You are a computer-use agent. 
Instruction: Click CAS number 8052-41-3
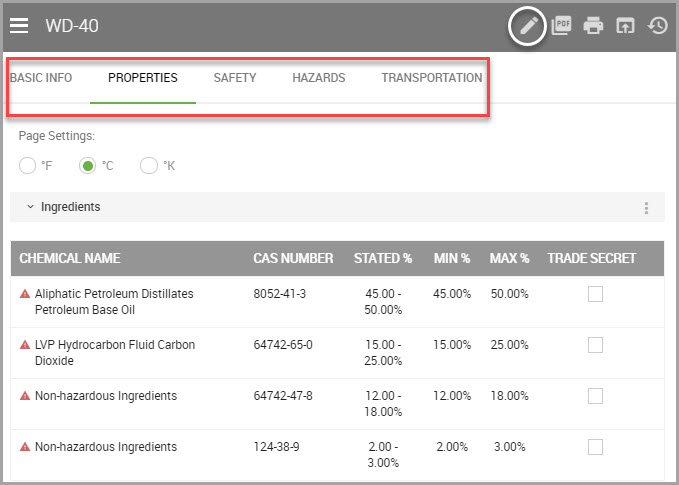click(x=280, y=294)
